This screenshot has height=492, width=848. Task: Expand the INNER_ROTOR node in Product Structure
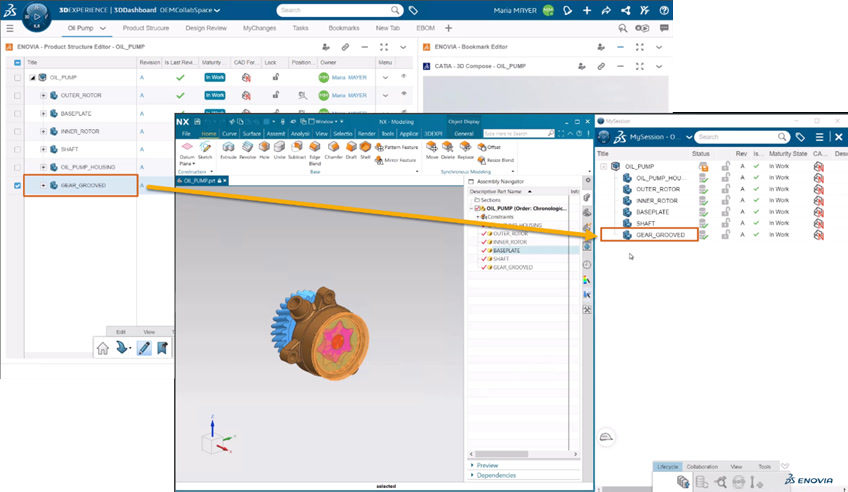point(43,131)
